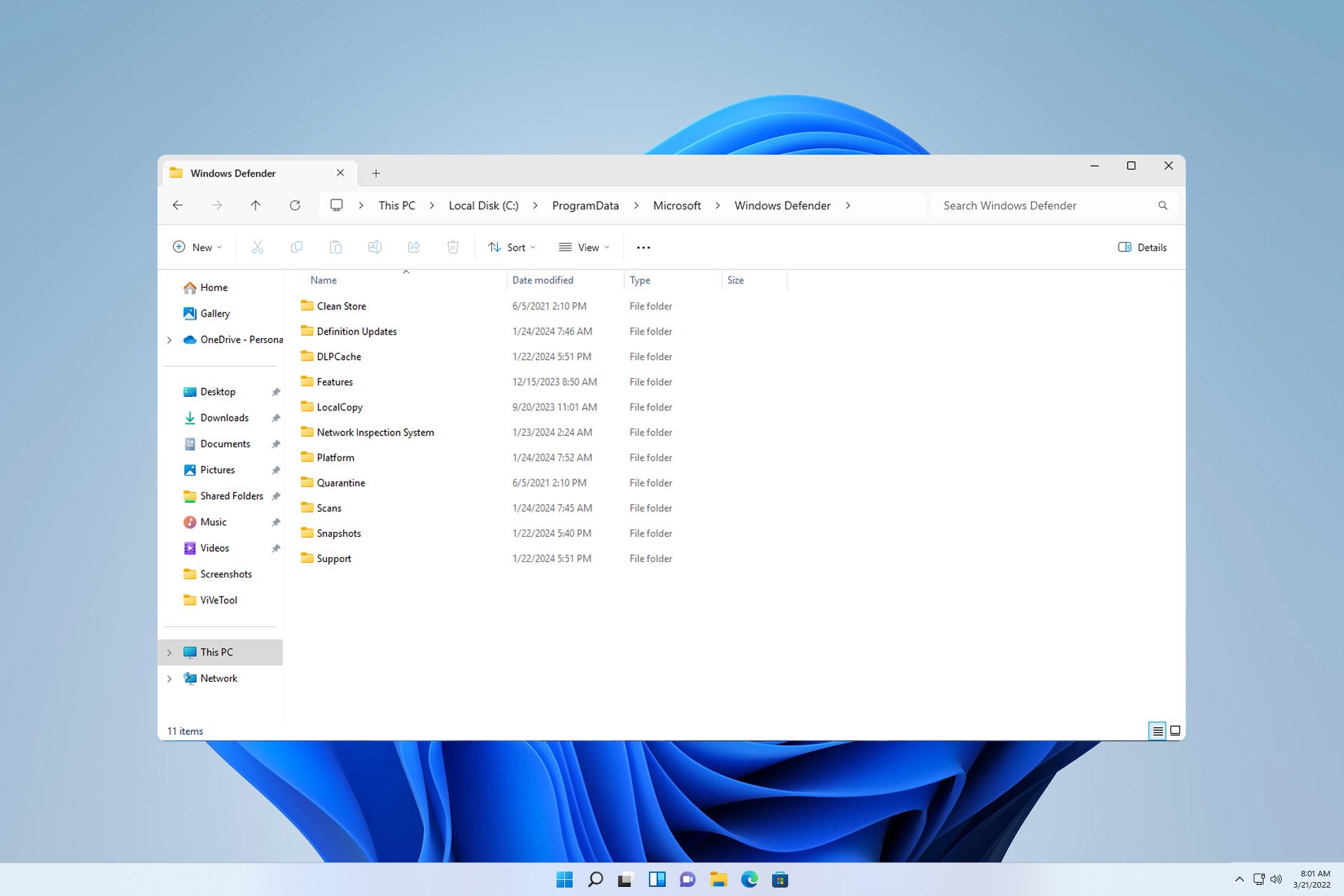This screenshot has width=1344, height=896.
Task: Sort by Name column header
Action: tap(400, 280)
